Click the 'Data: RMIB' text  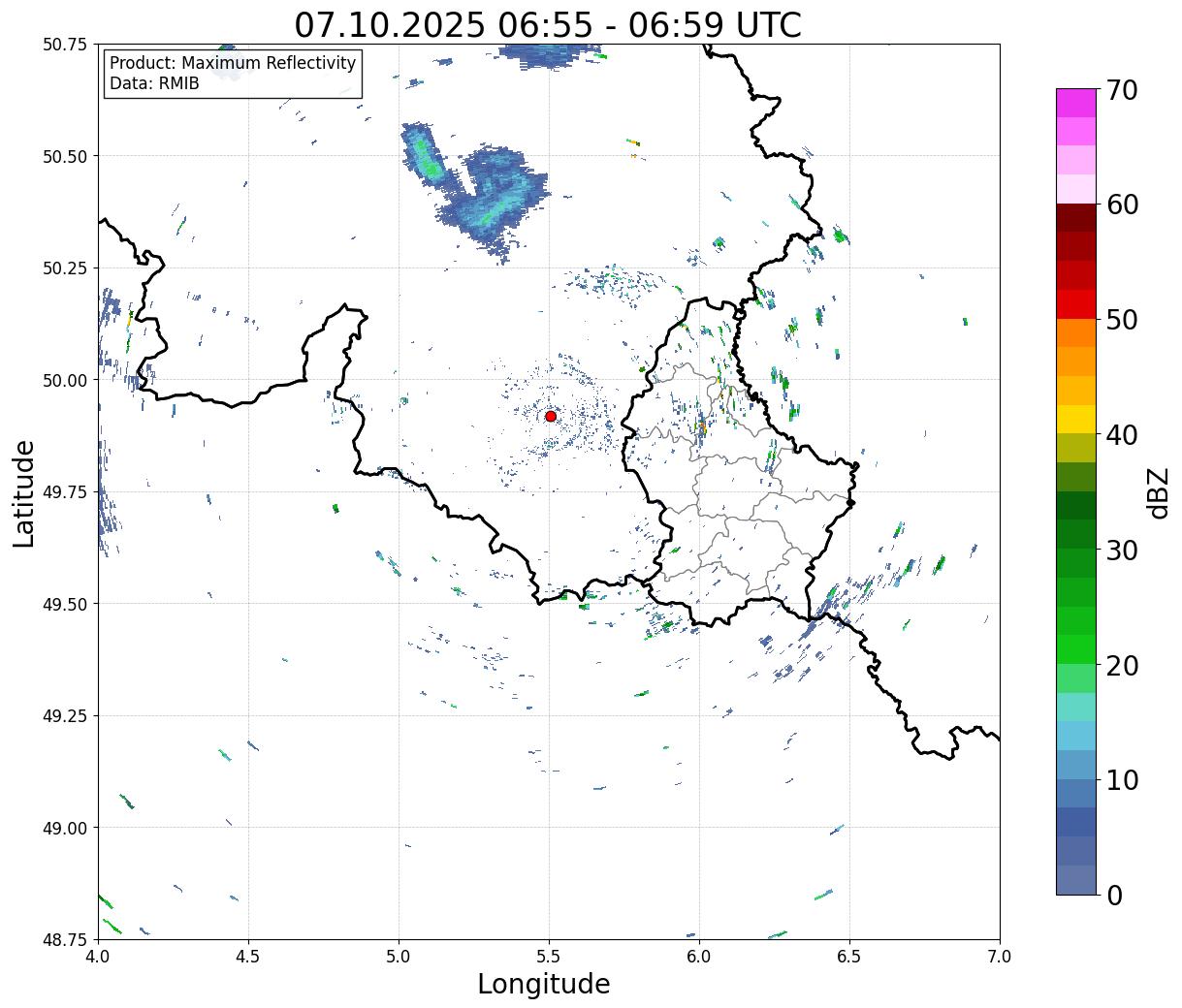(x=154, y=83)
